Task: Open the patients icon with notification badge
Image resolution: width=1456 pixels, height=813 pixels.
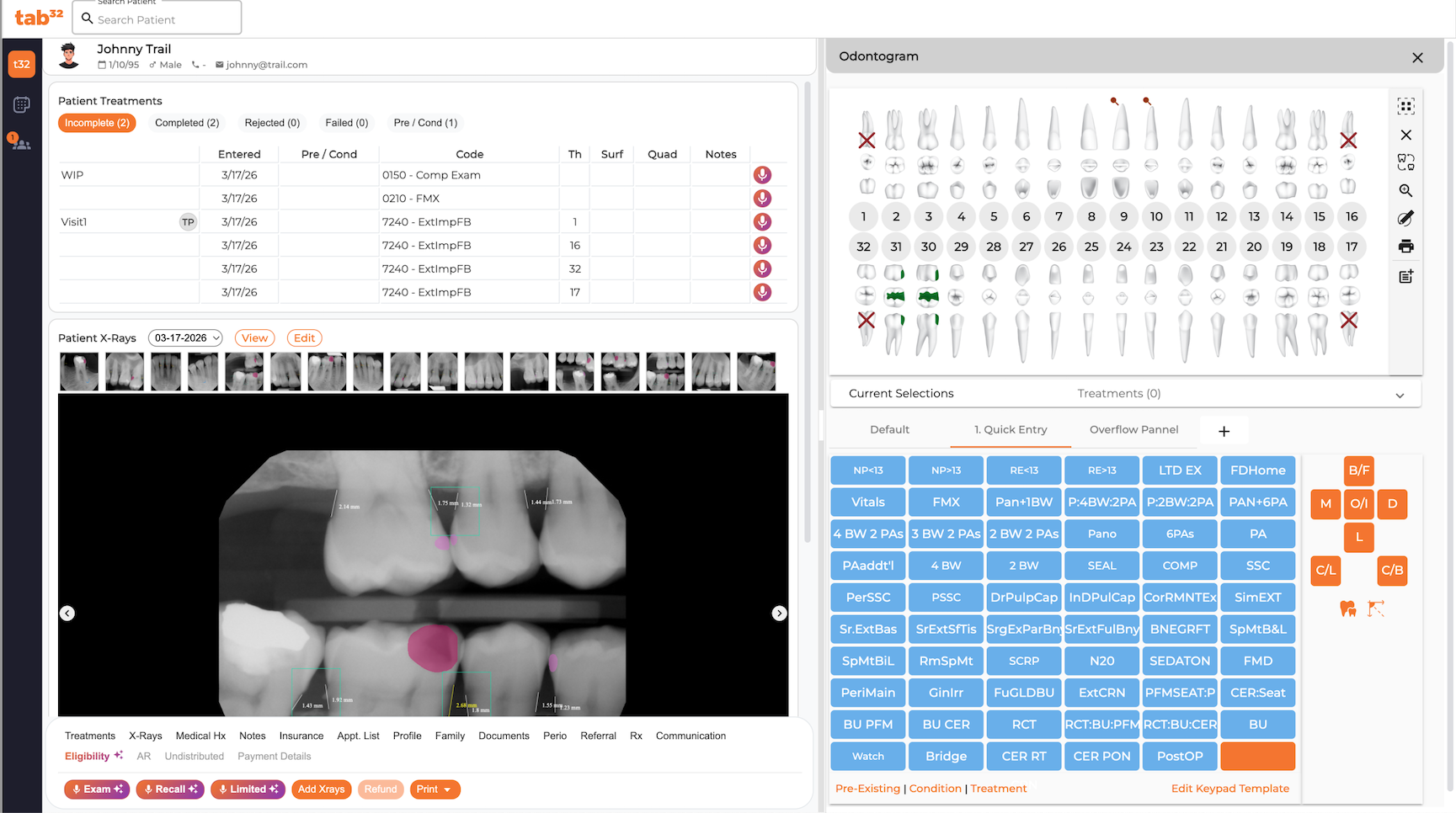Action: pos(20,142)
